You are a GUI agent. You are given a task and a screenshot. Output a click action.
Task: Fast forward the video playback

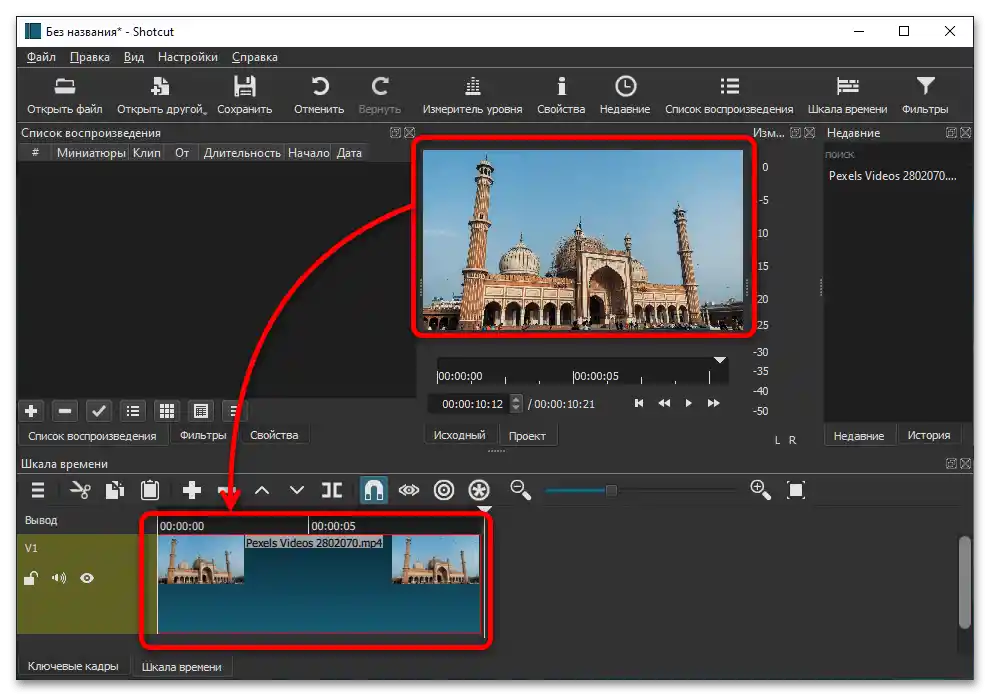713,403
